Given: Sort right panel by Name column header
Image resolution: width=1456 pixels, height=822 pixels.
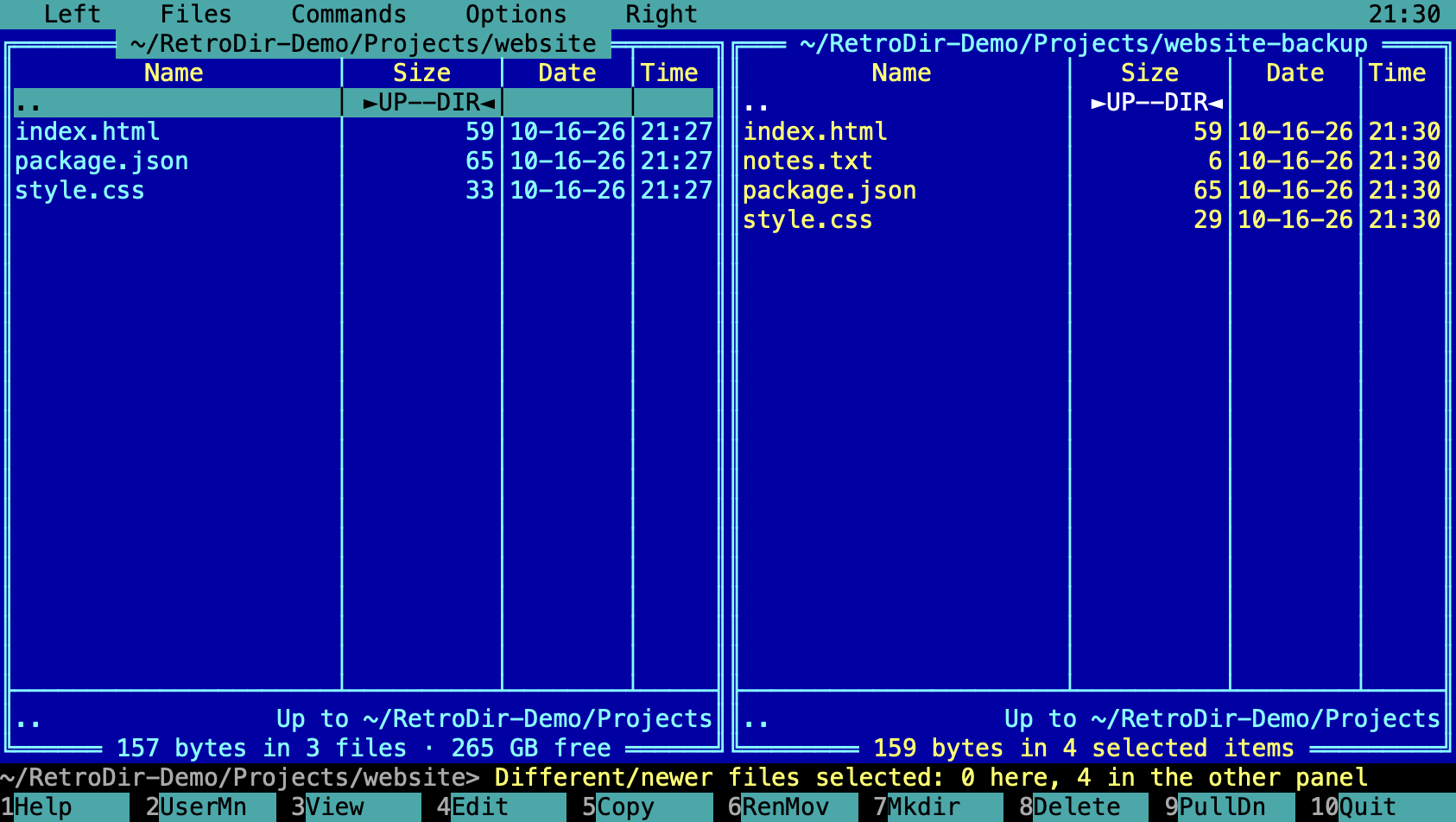Looking at the screenshot, I should pyautogui.click(x=902, y=73).
